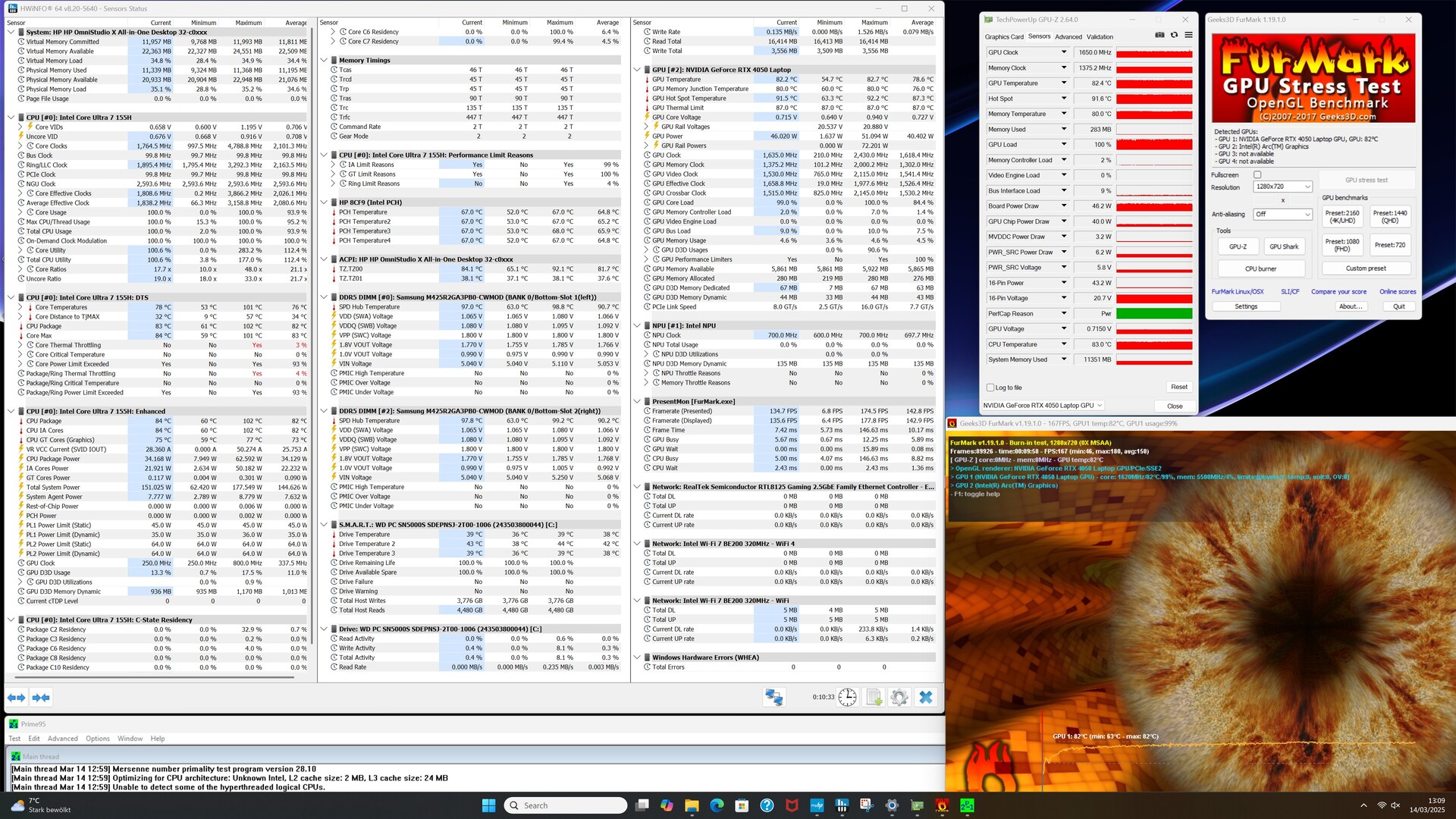
Task: Open the Compare your score link
Action: (1338, 291)
